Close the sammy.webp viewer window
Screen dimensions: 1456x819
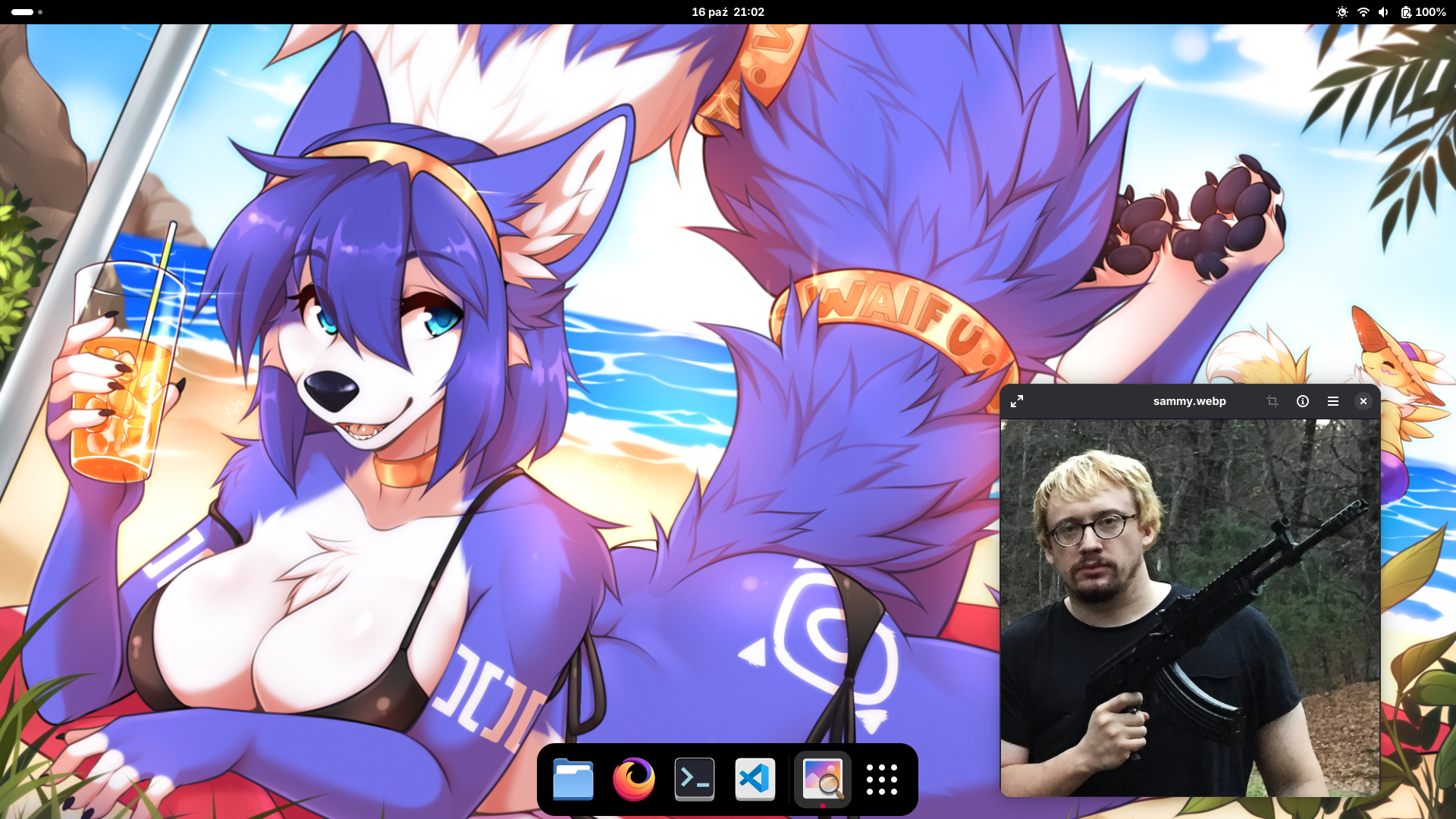pos(1363,401)
